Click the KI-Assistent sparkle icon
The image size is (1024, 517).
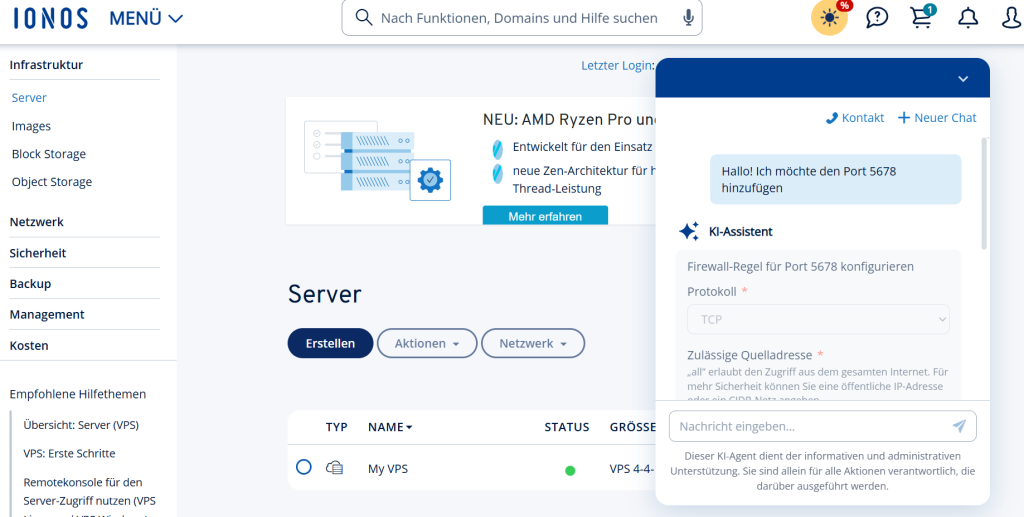coord(689,231)
